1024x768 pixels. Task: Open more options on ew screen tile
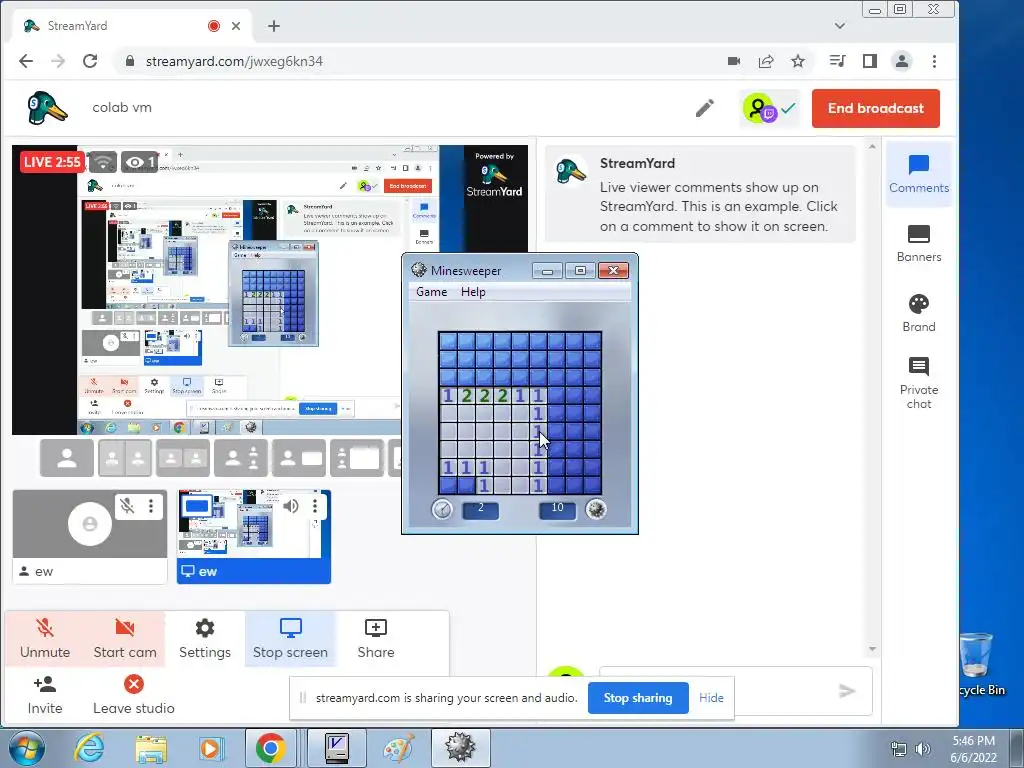click(x=315, y=506)
